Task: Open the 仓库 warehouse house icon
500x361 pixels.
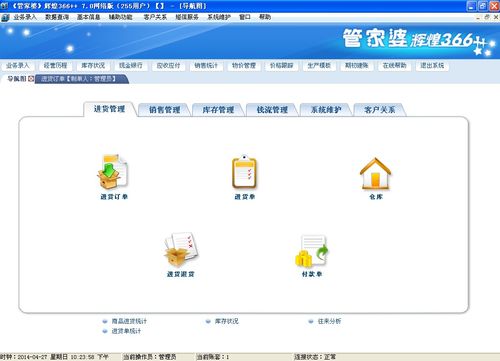Action: point(376,173)
